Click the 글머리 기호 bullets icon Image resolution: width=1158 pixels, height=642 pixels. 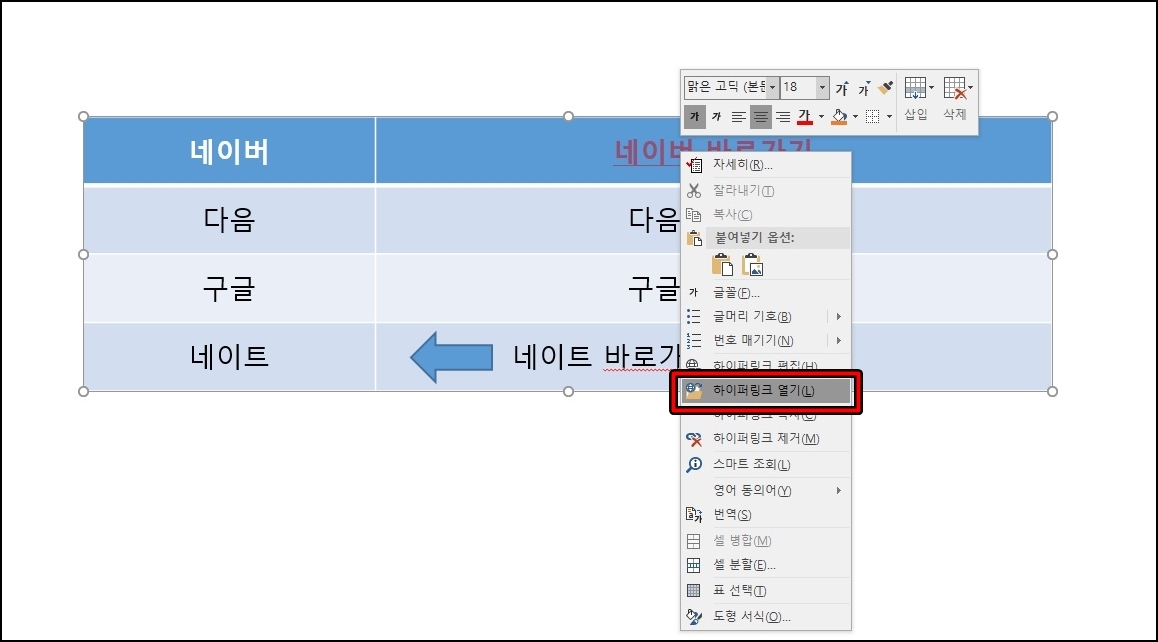[x=693, y=316]
